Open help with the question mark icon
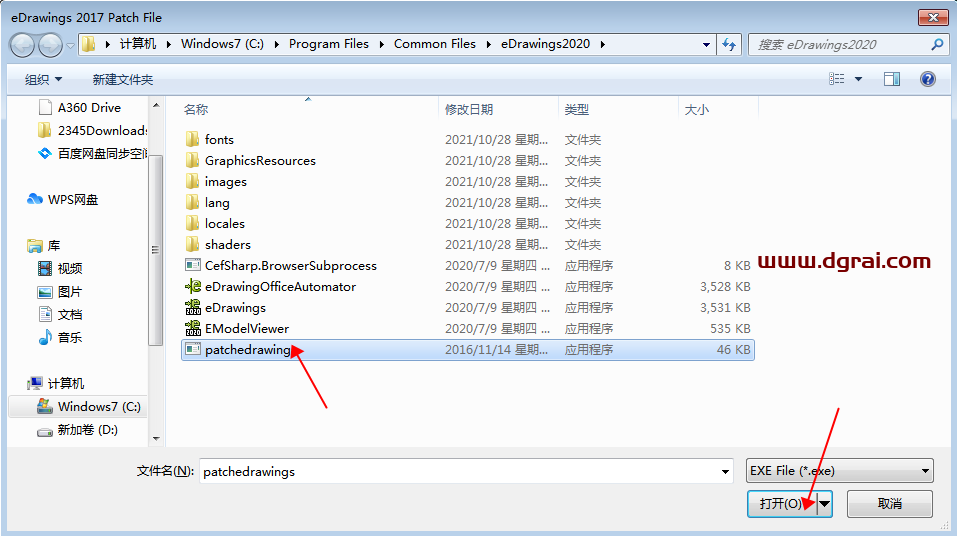The width and height of the screenshot is (957, 536). coord(928,79)
